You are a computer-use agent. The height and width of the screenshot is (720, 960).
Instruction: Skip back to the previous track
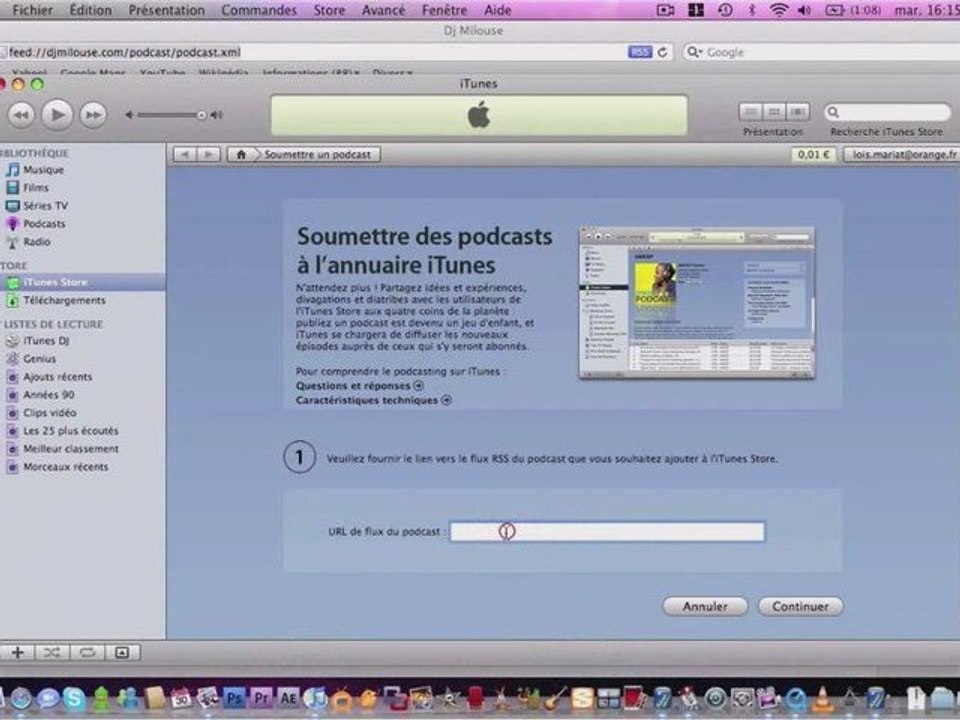tap(21, 115)
